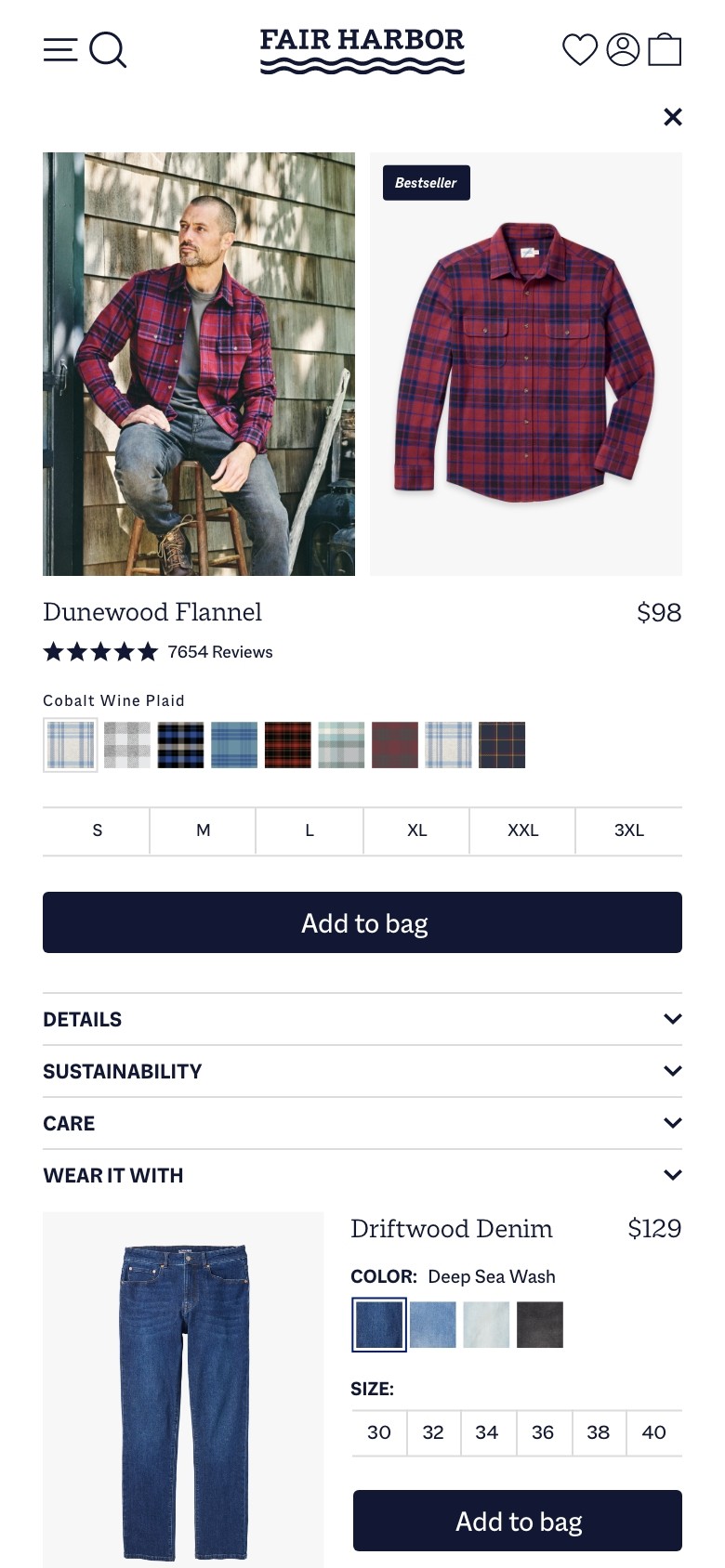Select shirt size XL
This screenshot has height=1568, width=725.
click(x=416, y=830)
